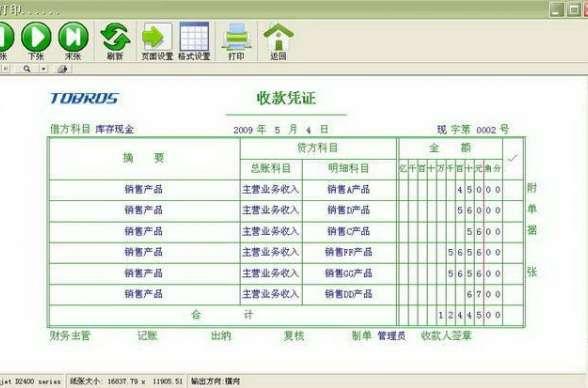Image resolution: width=588 pixels, height=388 pixels.
Task: Click the 收款人签章 label
Action: click(x=446, y=336)
